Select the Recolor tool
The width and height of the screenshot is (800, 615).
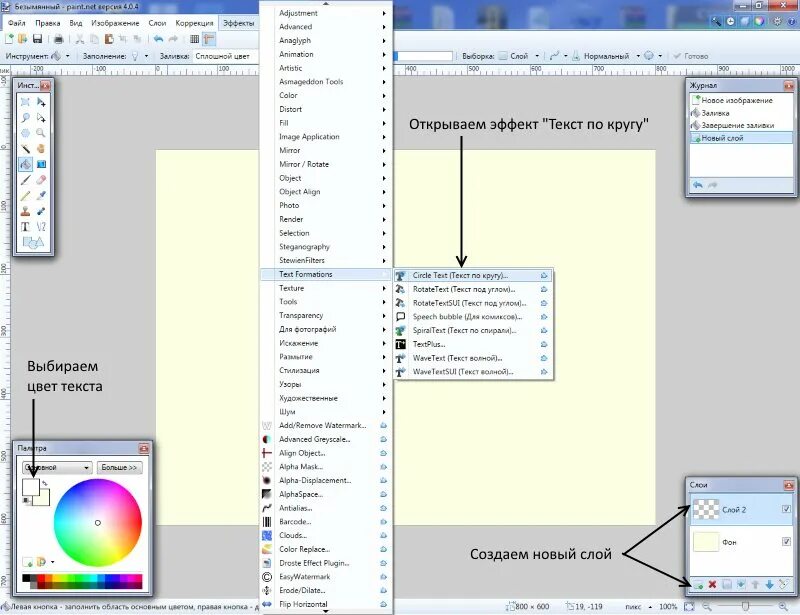(41, 211)
